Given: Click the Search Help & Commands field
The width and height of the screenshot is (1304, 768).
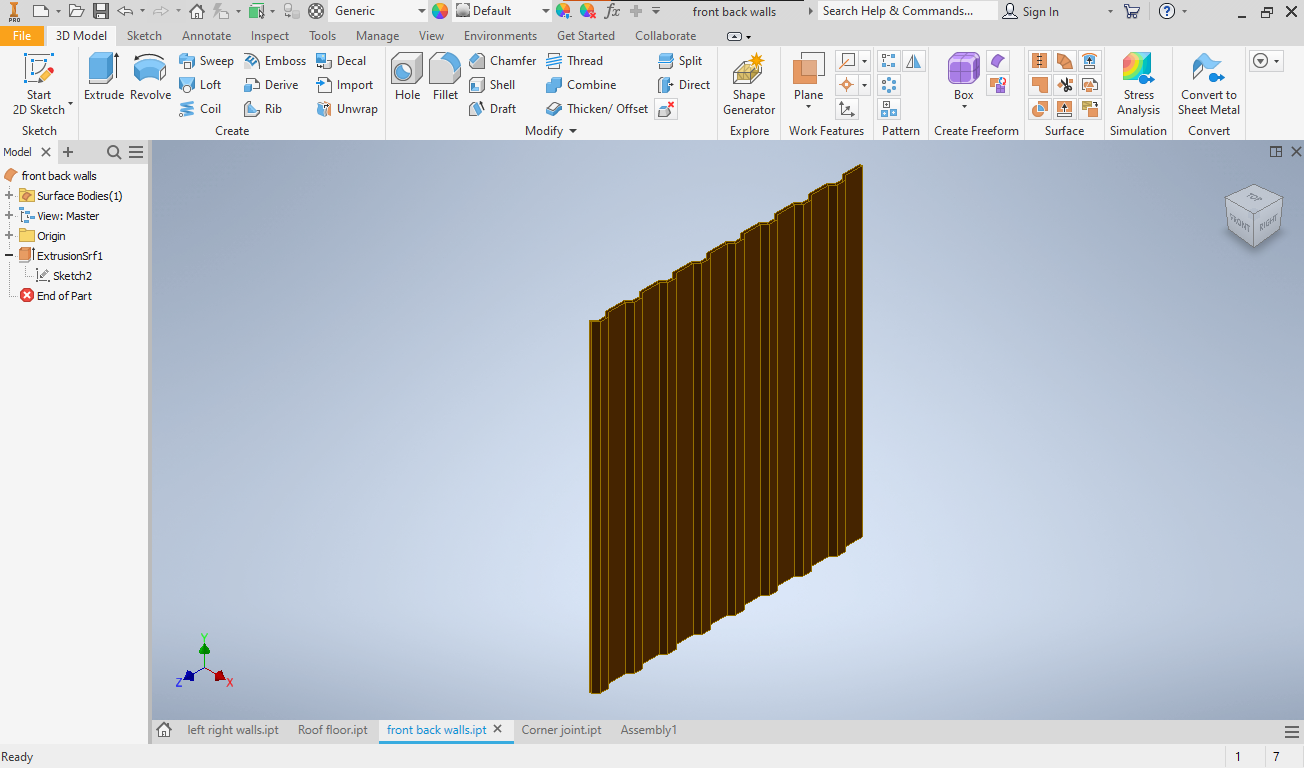Looking at the screenshot, I should tap(907, 11).
